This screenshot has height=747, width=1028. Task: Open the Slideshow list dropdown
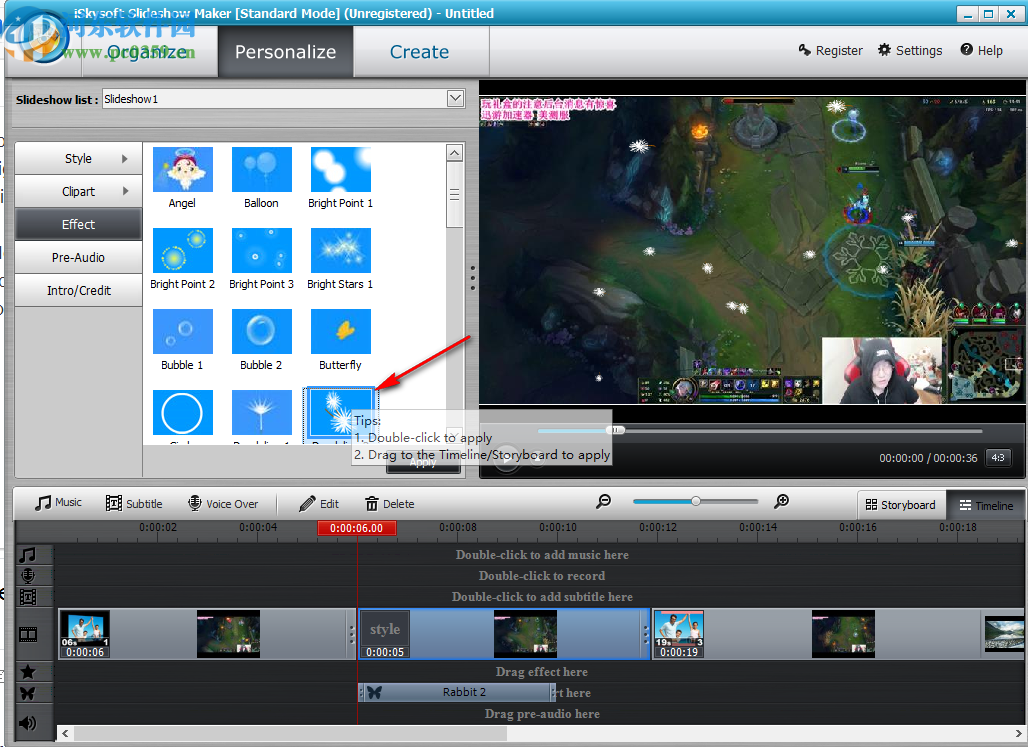click(x=455, y=98)
